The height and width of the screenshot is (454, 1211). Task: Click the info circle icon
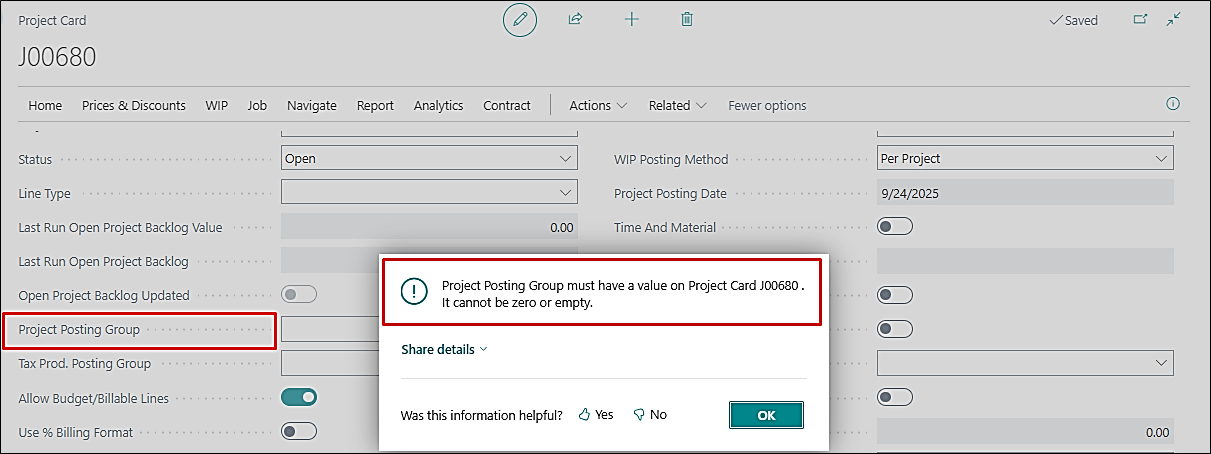pyautogui.click(x=1173, y=104)
